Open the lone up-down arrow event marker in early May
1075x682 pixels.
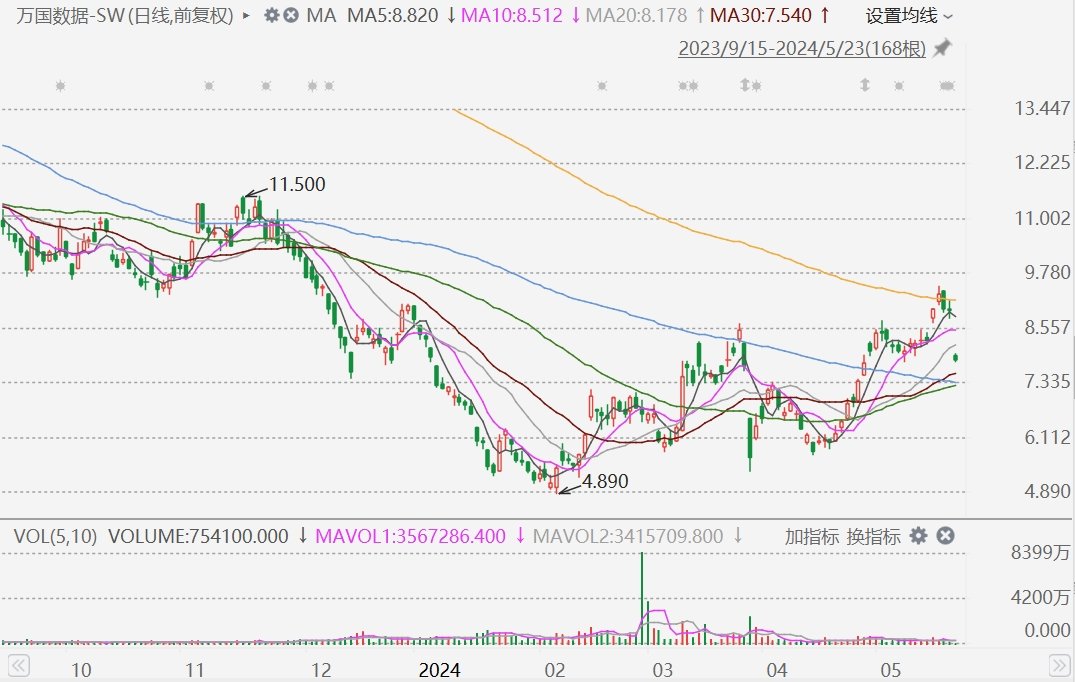click(x=865, y=85)
